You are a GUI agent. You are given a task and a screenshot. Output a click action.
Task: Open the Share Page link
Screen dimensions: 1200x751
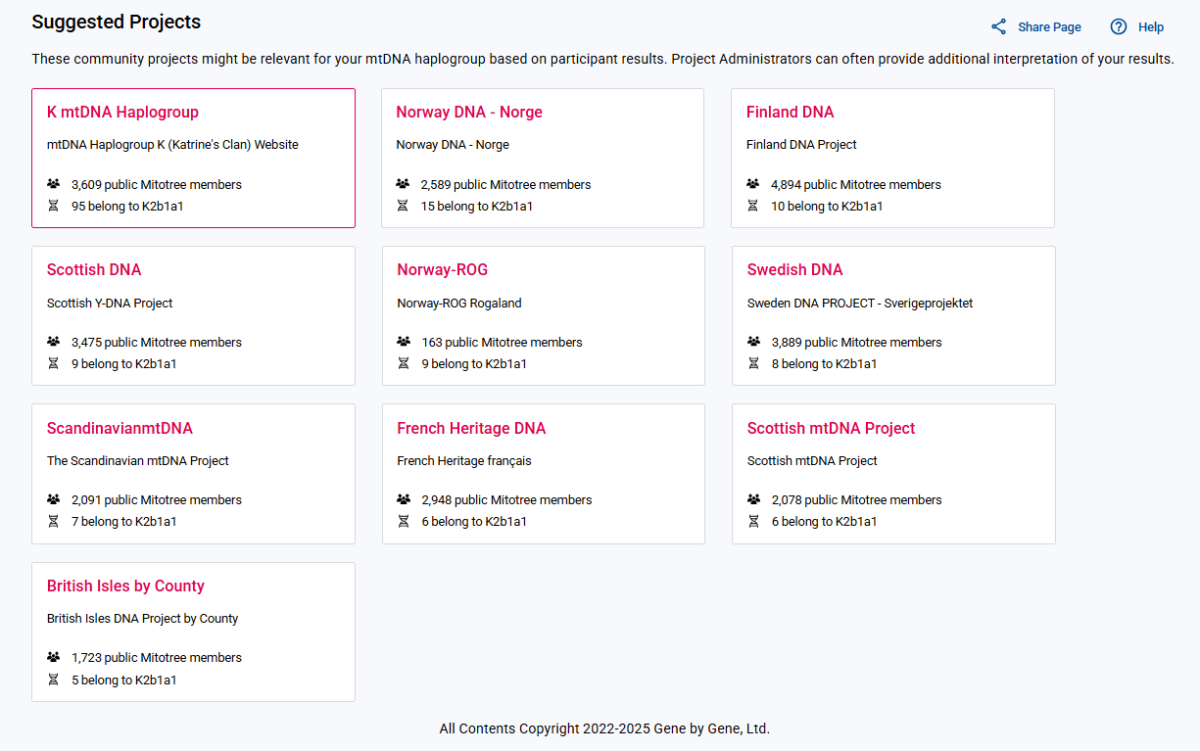tap(1049, 27)
